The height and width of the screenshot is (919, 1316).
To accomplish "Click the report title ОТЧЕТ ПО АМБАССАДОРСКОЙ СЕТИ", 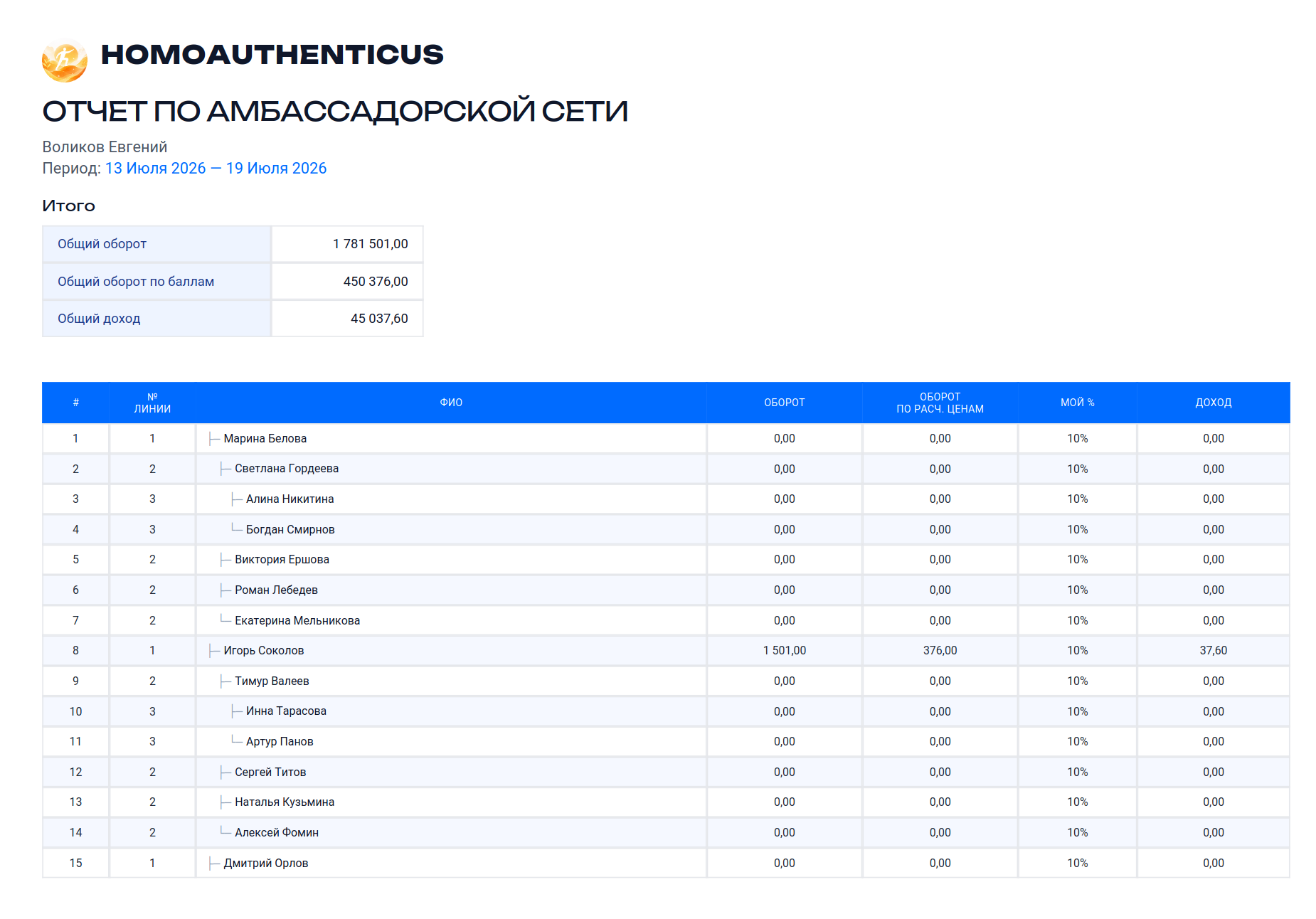I will click(x=335, y=112).
